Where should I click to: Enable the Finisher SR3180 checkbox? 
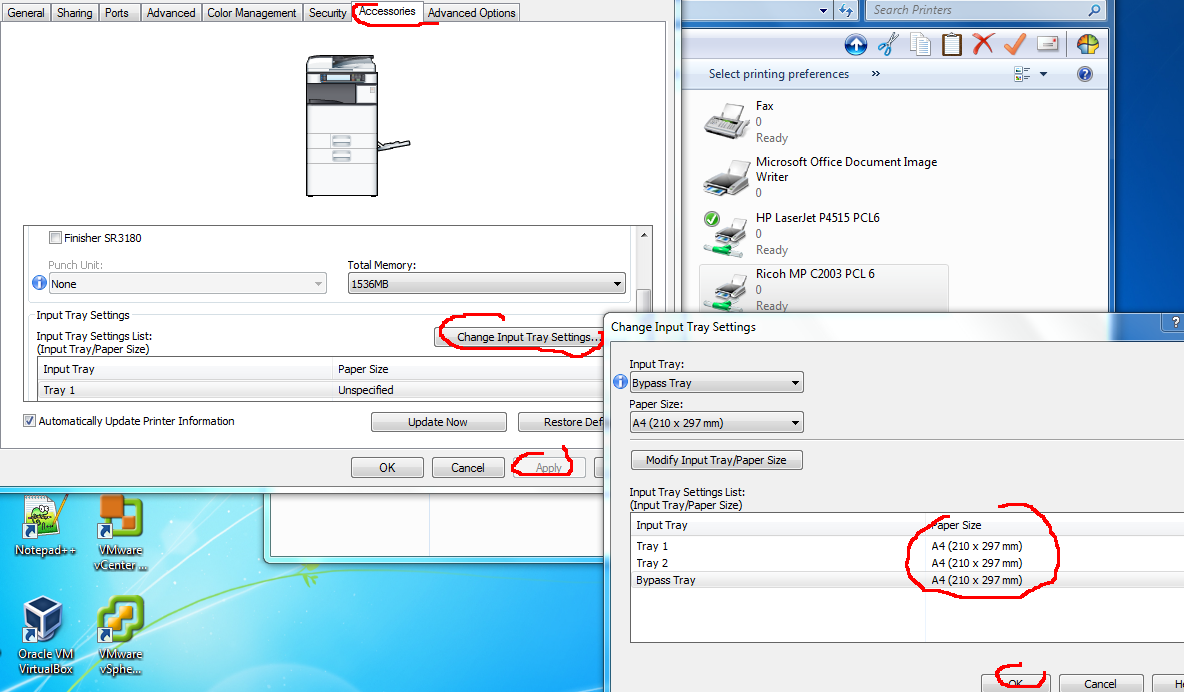tap(55, 238)
